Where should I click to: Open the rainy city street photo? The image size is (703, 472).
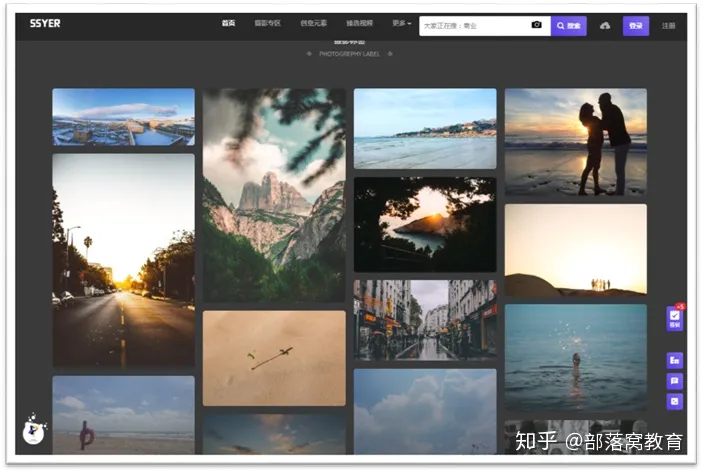pyautogui.click(x=424, y=319)
